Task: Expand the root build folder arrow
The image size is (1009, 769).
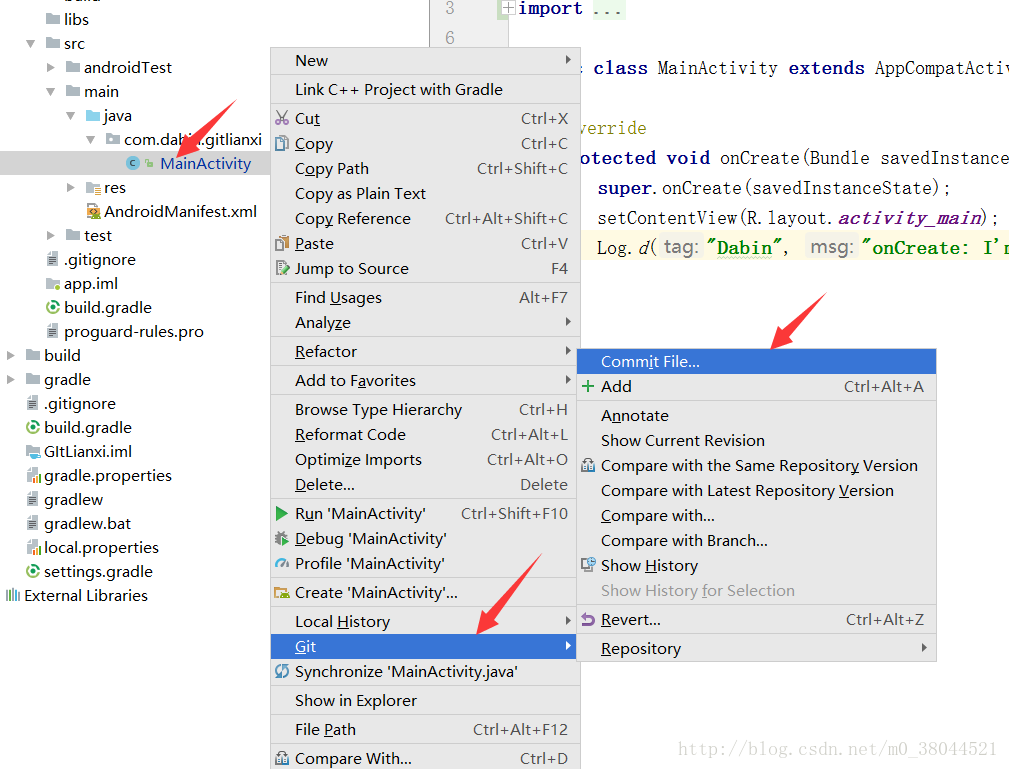Action: [10, 355]
